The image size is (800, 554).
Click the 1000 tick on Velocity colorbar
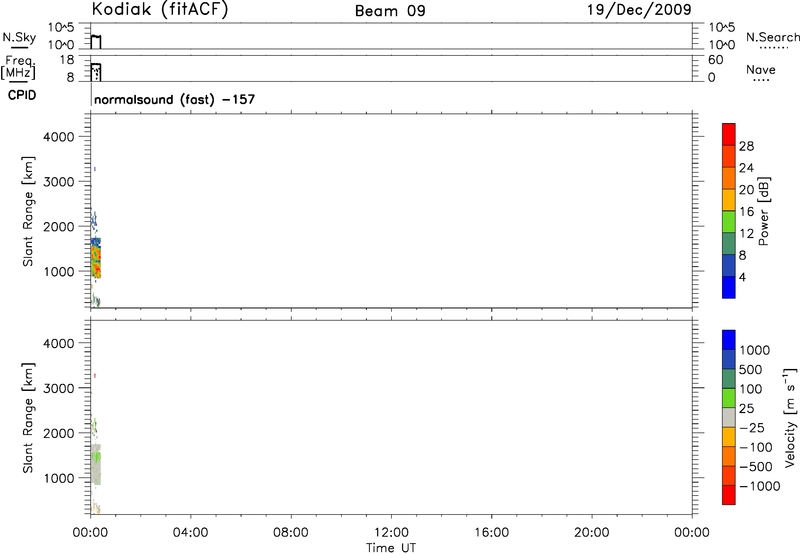755,350
